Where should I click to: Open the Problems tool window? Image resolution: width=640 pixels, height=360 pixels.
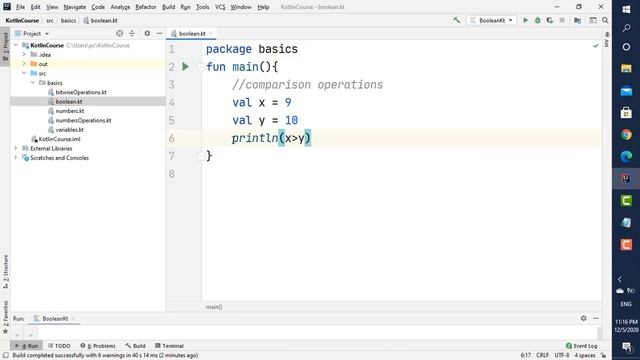point(98,346)
